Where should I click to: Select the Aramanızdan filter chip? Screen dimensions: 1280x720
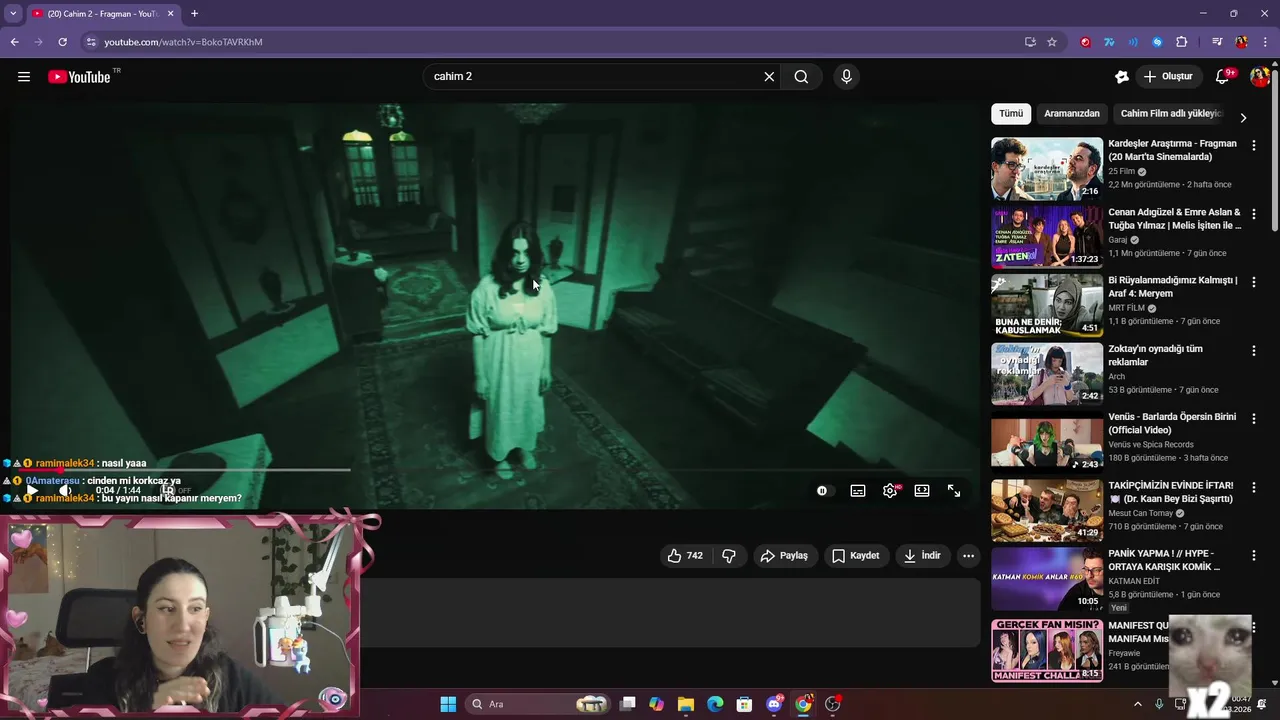(x=1072, y=114)
